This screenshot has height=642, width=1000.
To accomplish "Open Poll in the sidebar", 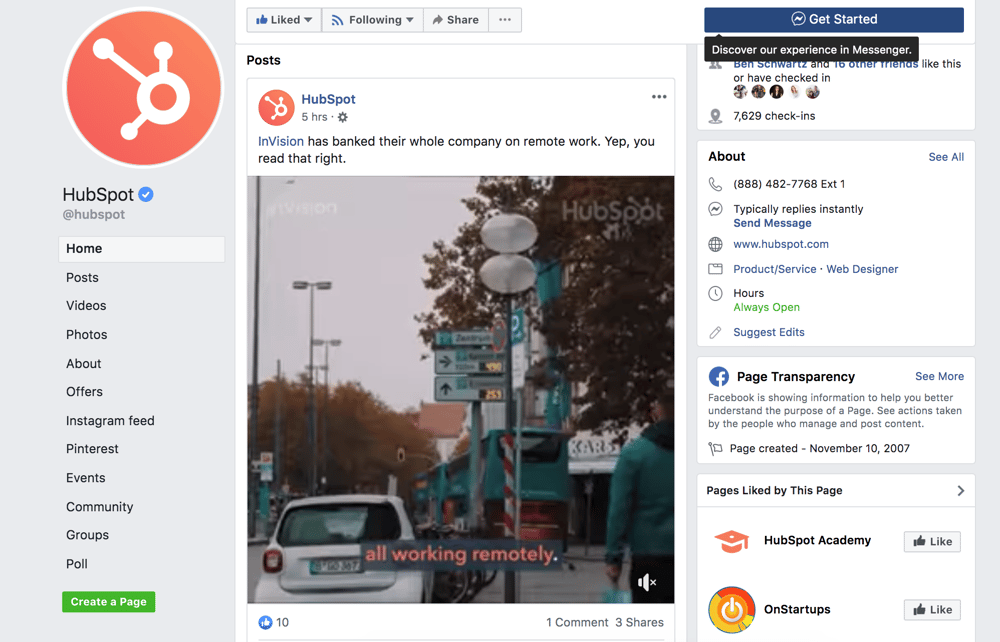I will tap(77, 564).
